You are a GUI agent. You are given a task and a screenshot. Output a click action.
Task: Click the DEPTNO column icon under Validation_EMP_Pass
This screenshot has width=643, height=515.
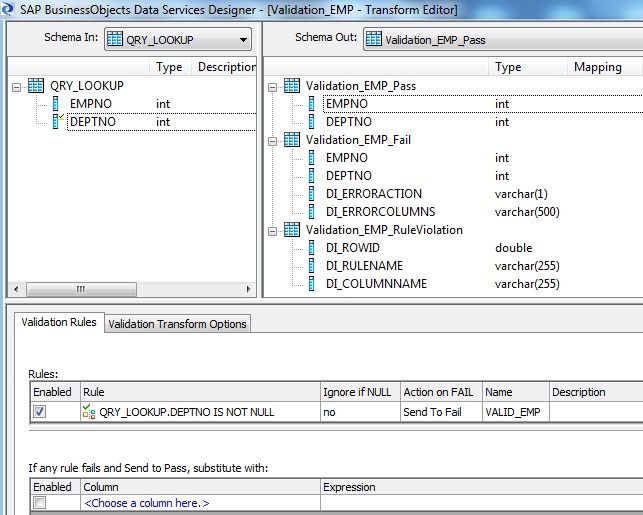coord(312,122)
